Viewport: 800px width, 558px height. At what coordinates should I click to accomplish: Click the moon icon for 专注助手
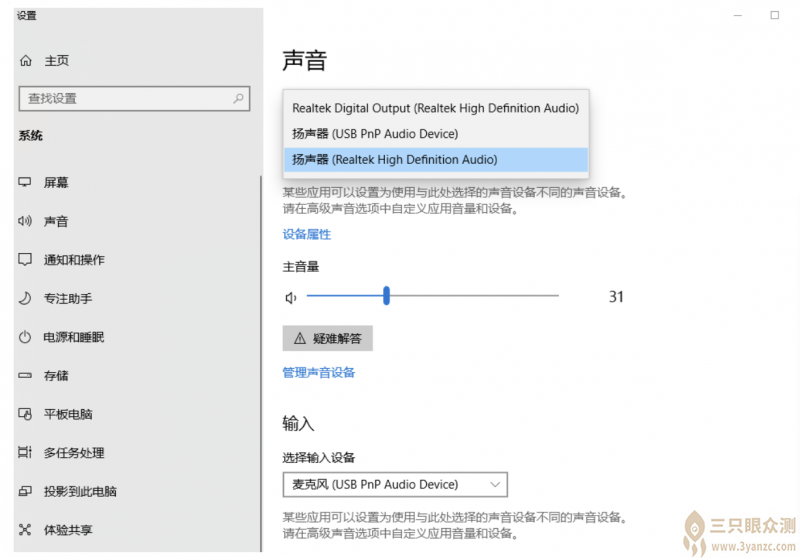click(x=25, y=298)
